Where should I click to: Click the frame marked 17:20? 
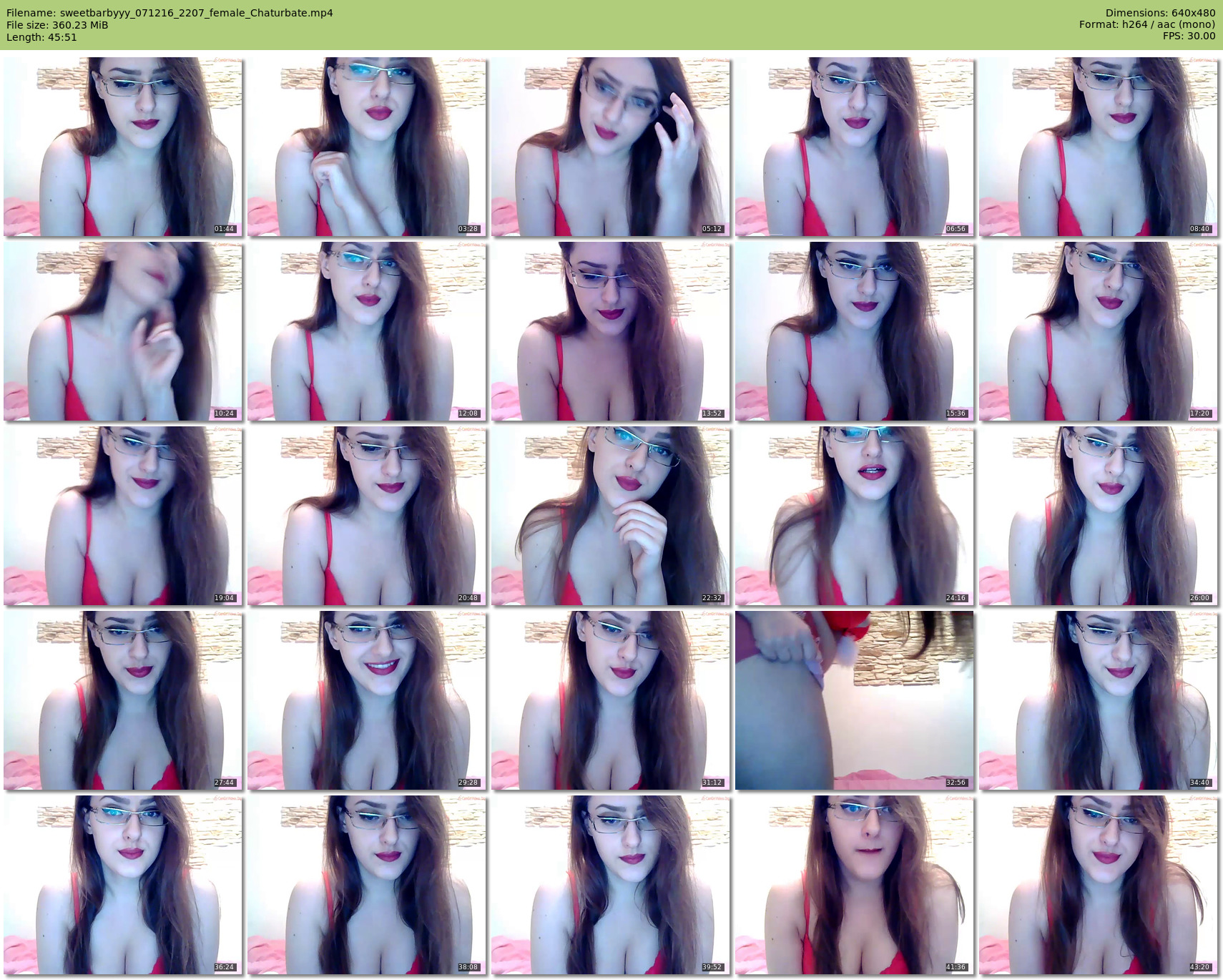pyautogui.click(x=1099, y=331)
